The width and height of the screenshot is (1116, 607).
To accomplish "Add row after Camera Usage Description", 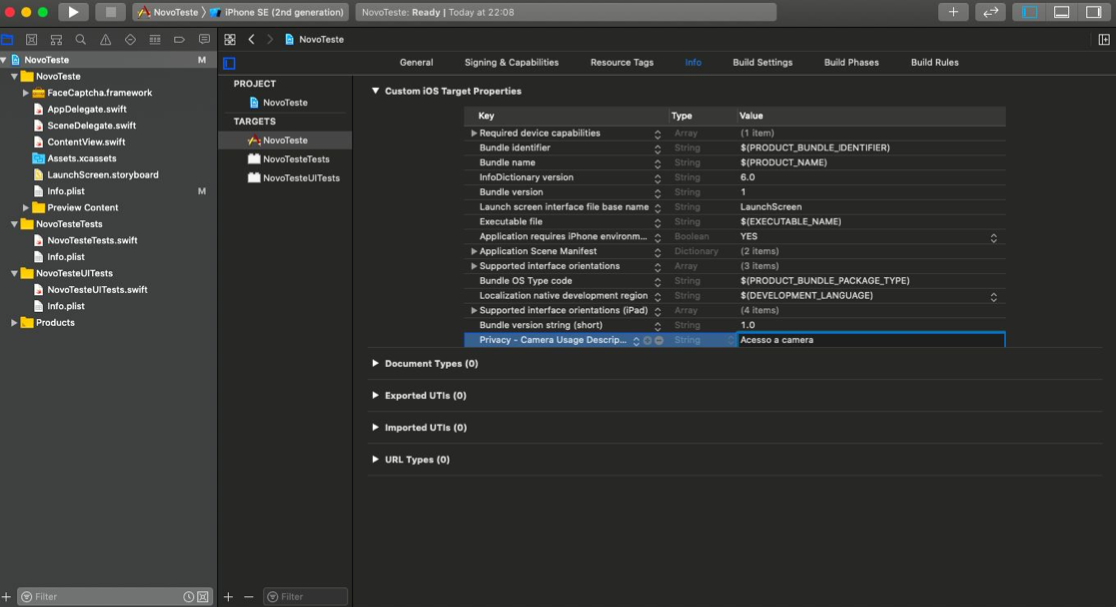I will pyautogui.click(x=648, y=341).
